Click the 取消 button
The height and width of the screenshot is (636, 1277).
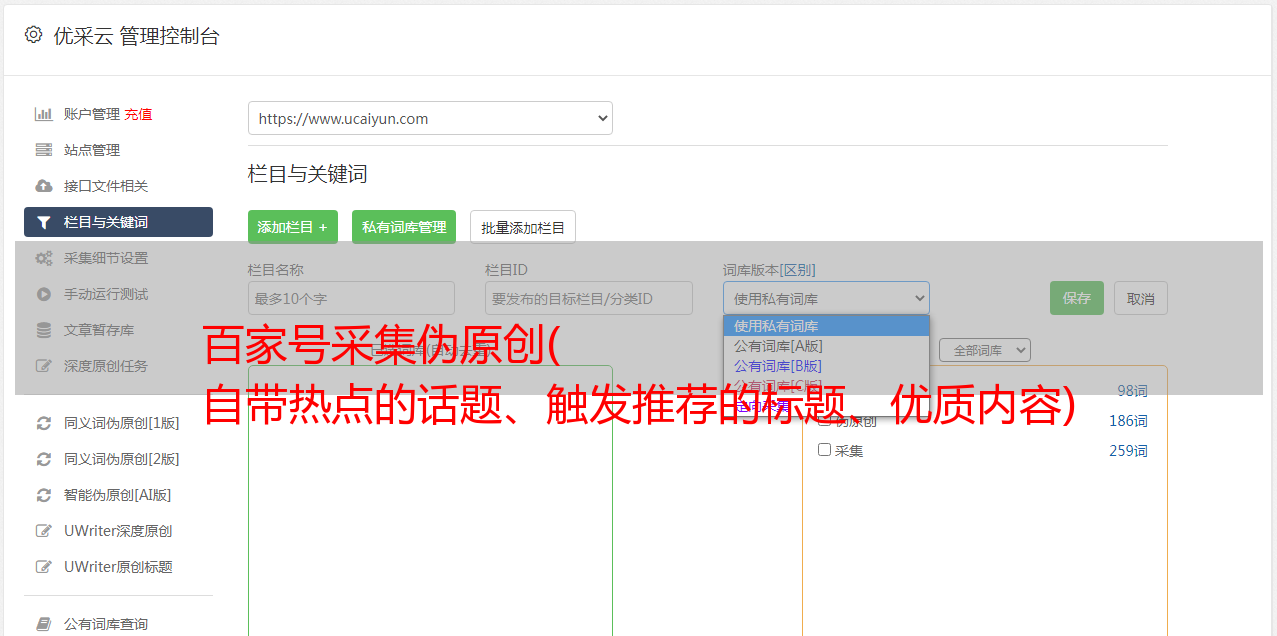pyautogui.click(x=1141, y=298)
